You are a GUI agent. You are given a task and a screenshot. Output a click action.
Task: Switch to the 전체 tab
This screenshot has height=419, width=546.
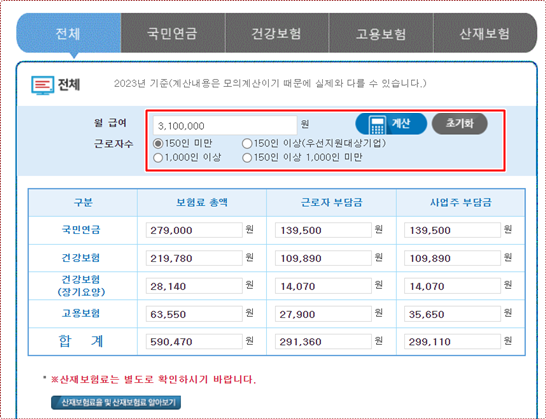pyautogui.click(x=69, y=33)
